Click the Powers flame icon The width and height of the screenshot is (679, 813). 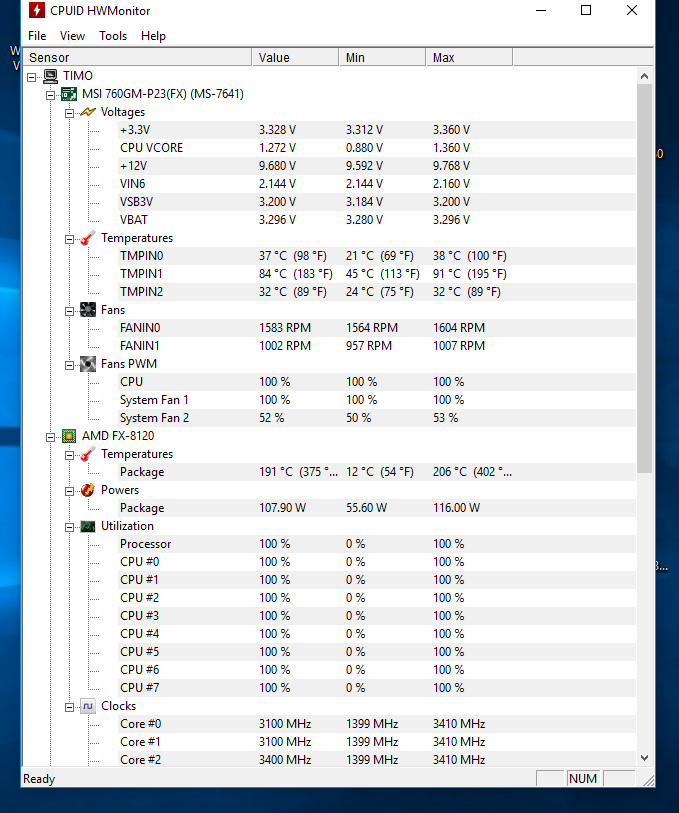point(88,490)
